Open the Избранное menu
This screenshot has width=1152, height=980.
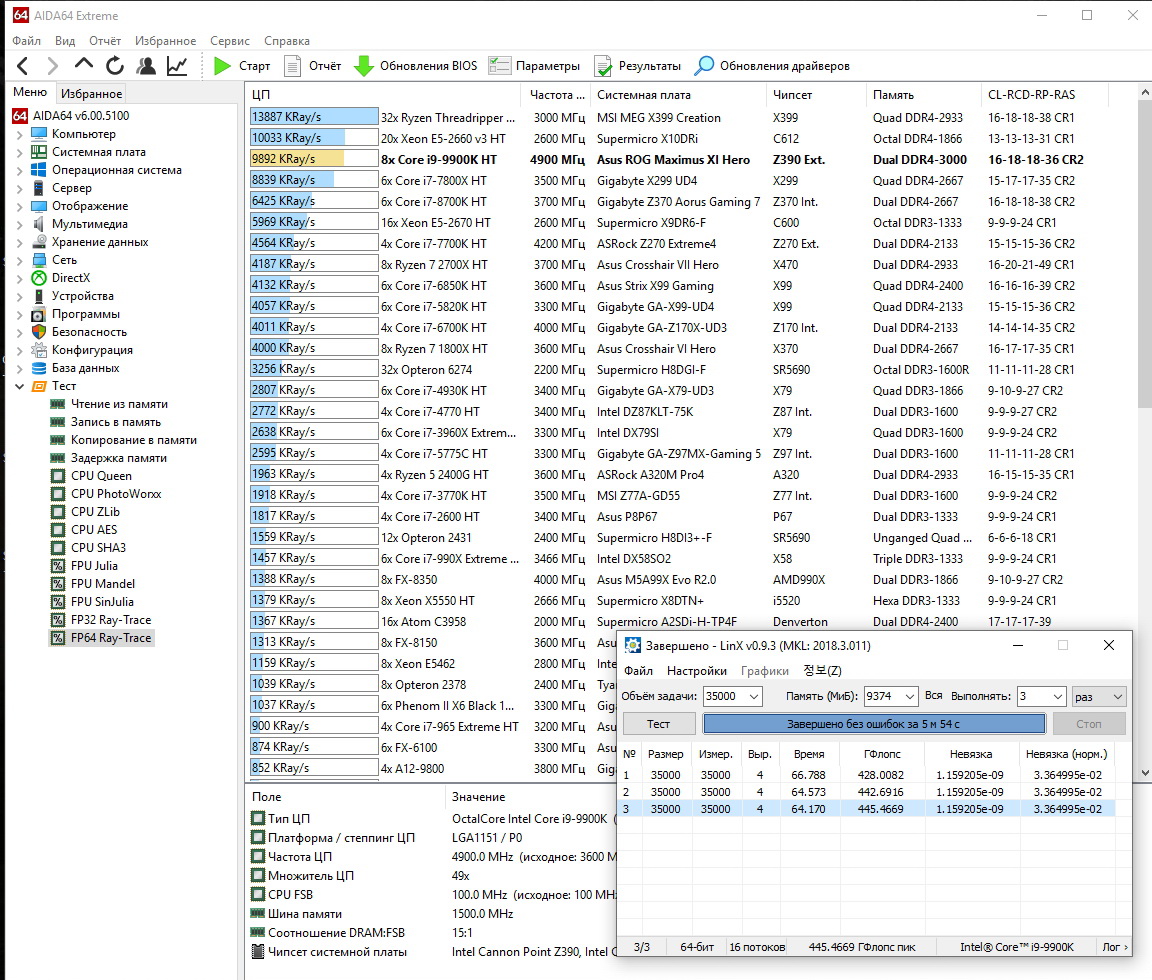click(165, 41)
